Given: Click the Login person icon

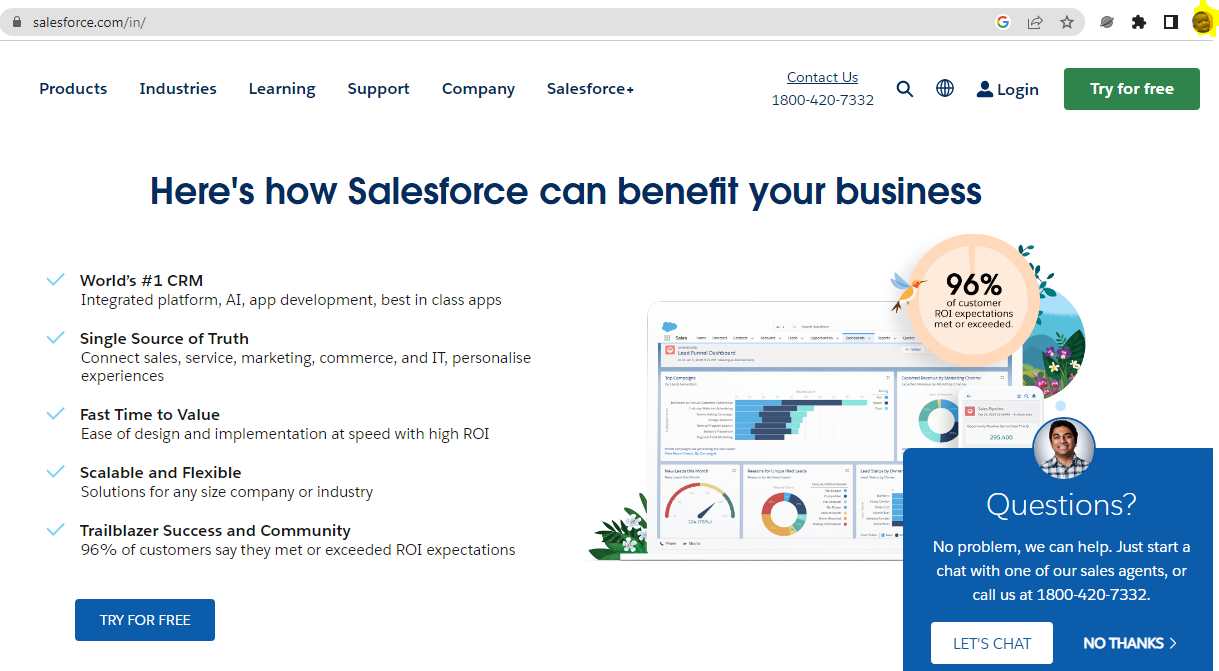Looking at the screenshot, I should click(x=985, y=89).
